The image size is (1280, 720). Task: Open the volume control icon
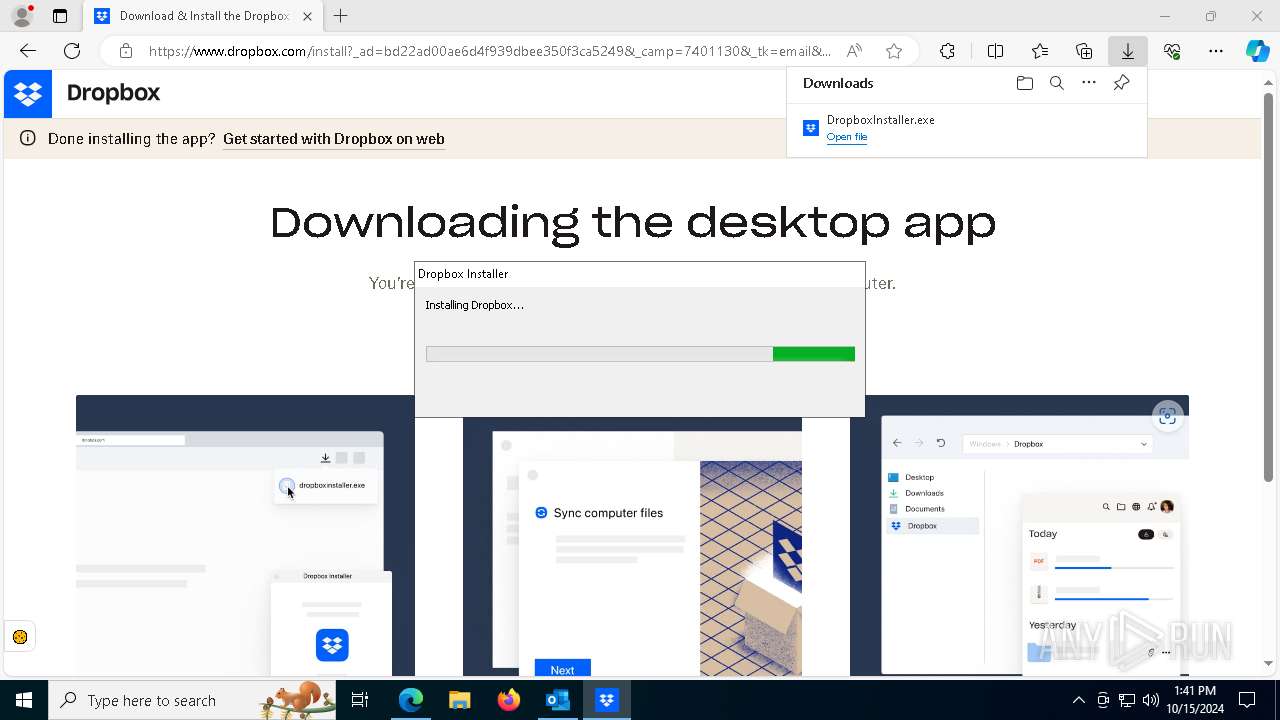(1150, 700)
